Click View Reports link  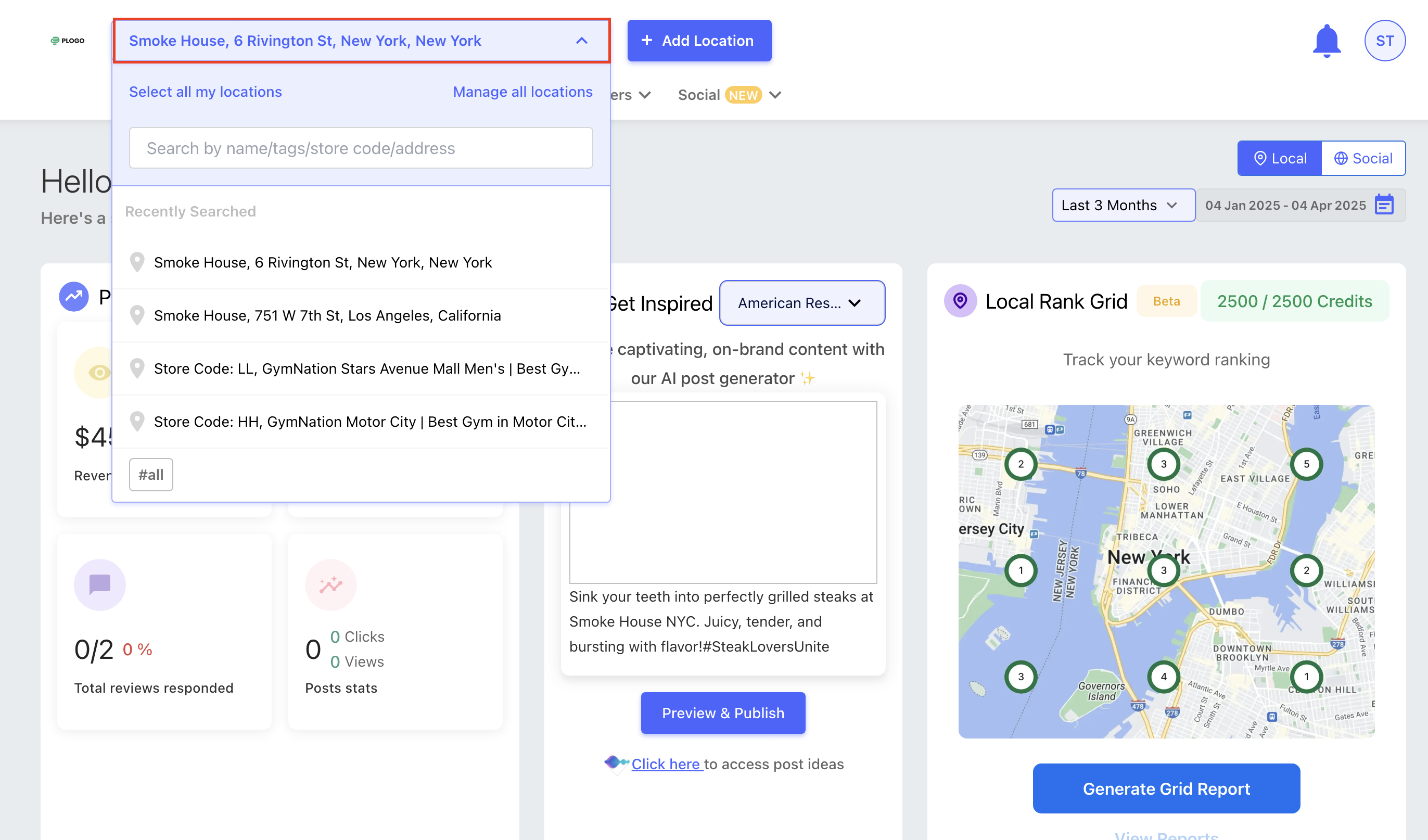coord(1166,835)
